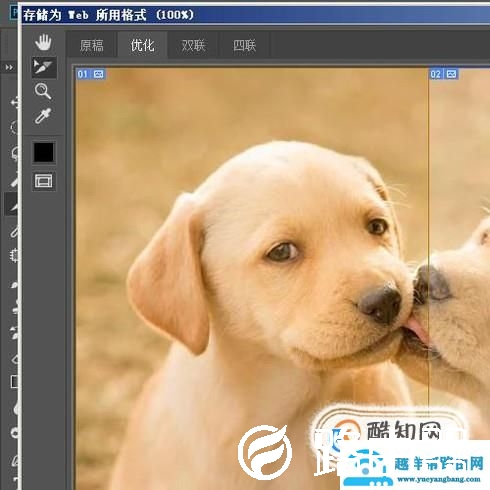Screen dimensions: 490x490
Task: Switch to the 双联 tab
Action: [x=193, y=45]
